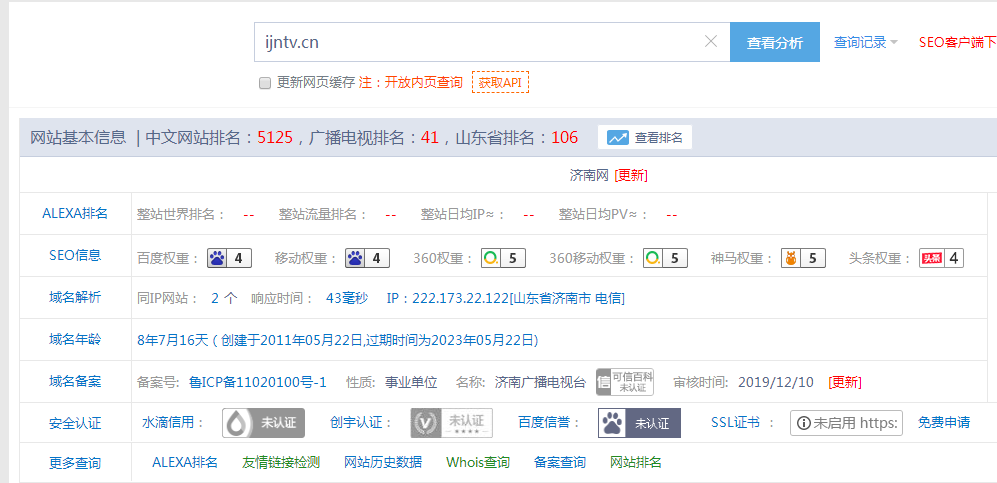Screen dimensions: 997x483
Task: Open 备案查询 link
Action: coord(560,463)
